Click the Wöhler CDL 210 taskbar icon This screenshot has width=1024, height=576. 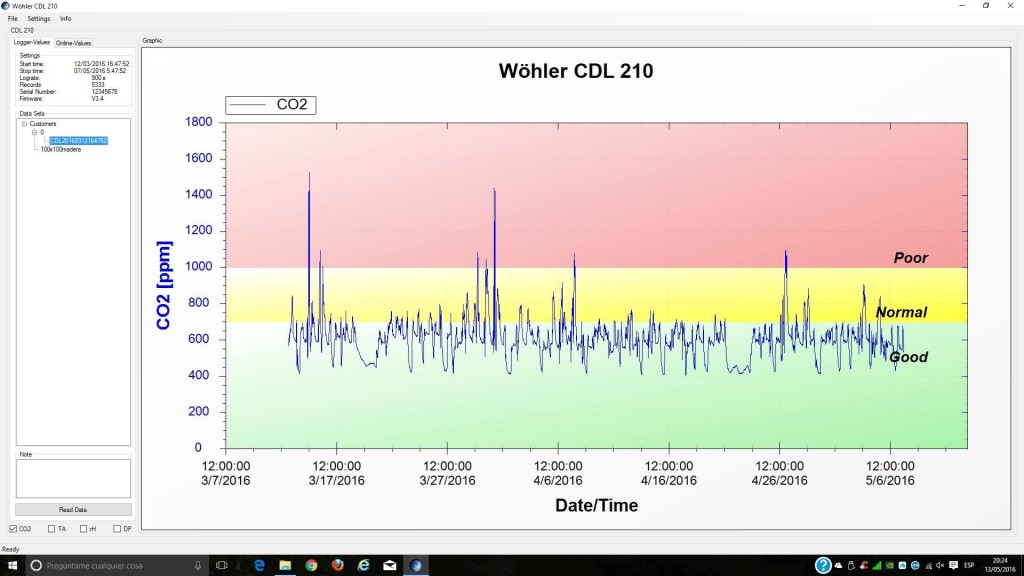pyautogui.click(x=416, y=566)
